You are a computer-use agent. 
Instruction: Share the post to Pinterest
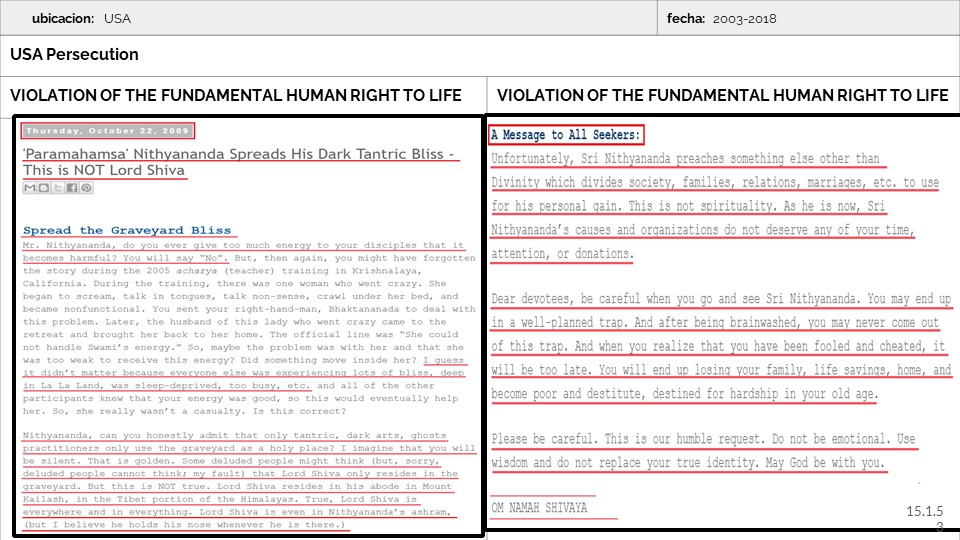[x=86, y=188]
